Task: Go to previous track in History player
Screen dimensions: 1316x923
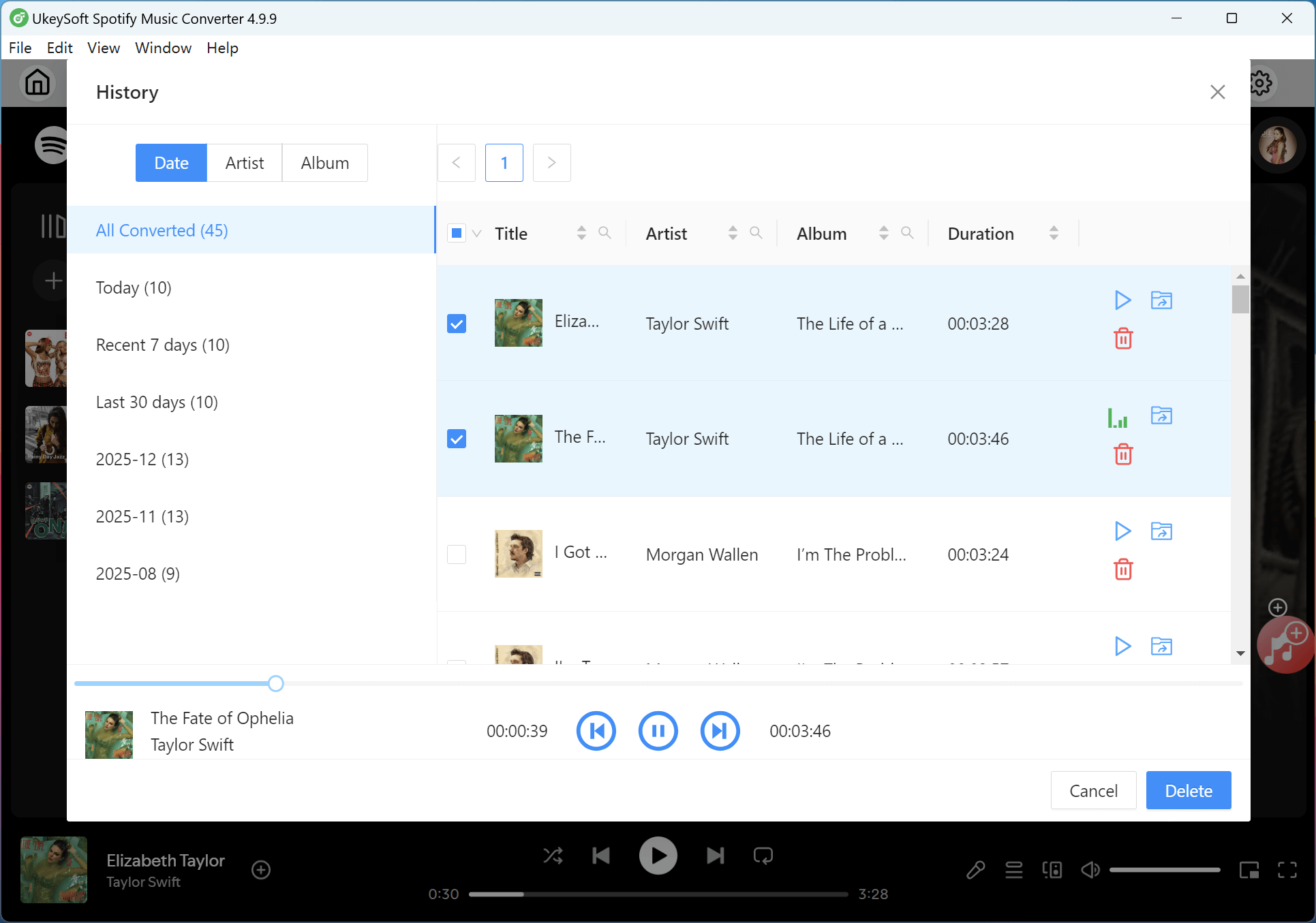Action: click(x=596, y=731)
